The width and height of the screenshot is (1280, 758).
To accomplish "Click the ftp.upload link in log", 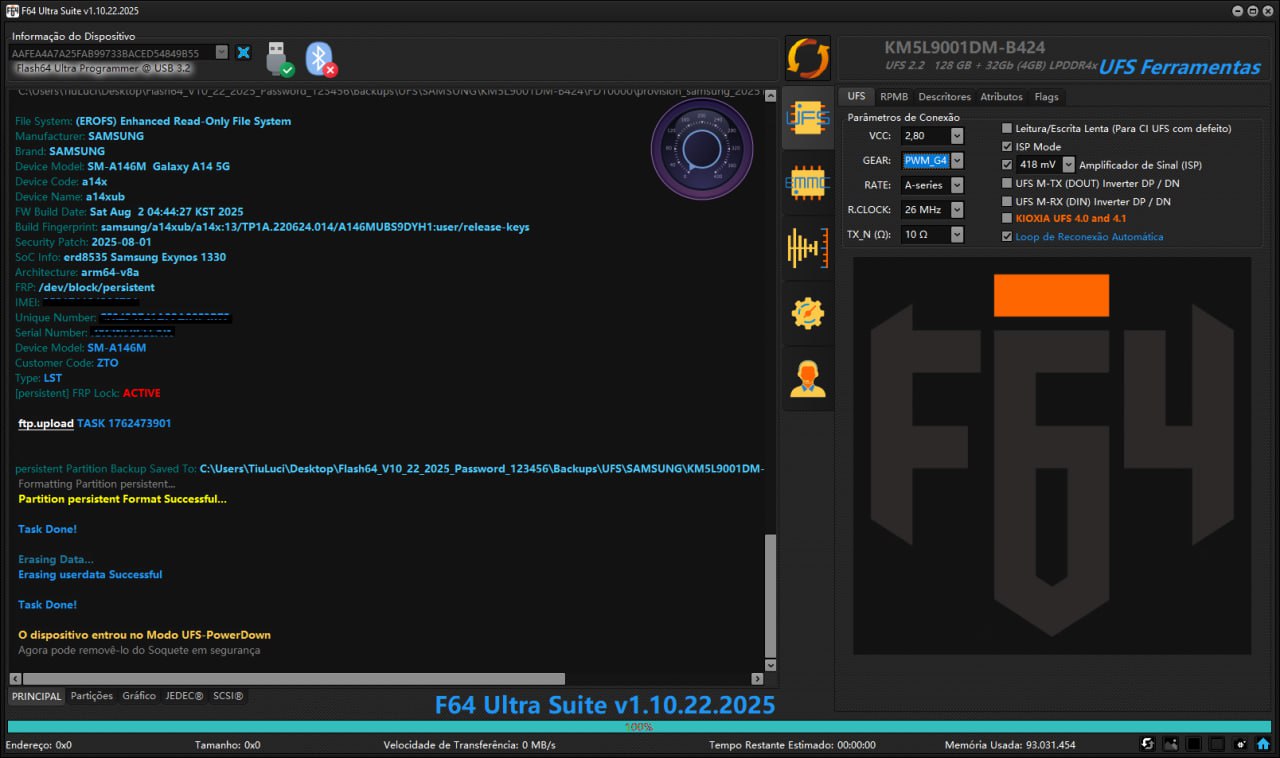I will (46, 423).
